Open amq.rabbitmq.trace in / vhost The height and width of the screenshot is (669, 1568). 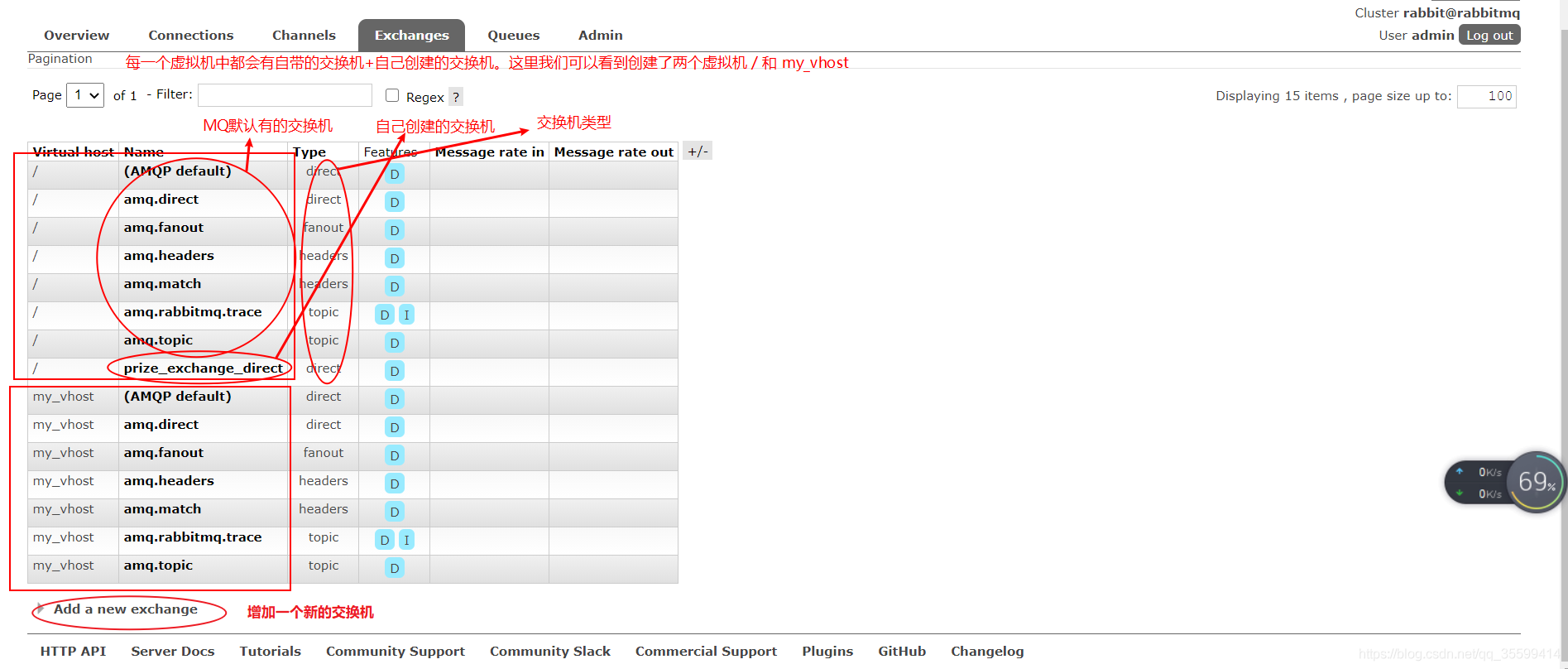point(192,311)
